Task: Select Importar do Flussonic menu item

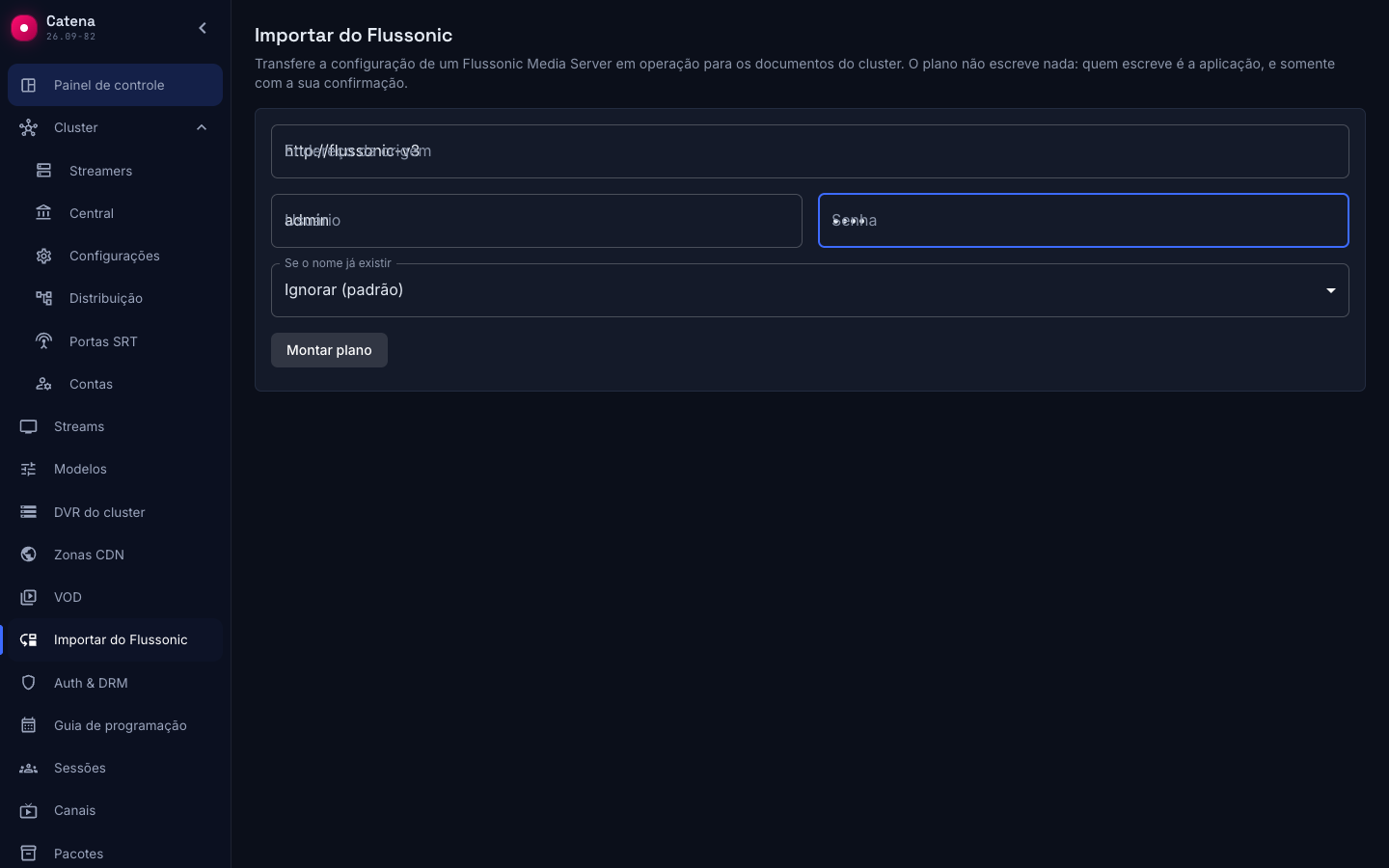Action: pyautogui.click(x=115, y=639)
